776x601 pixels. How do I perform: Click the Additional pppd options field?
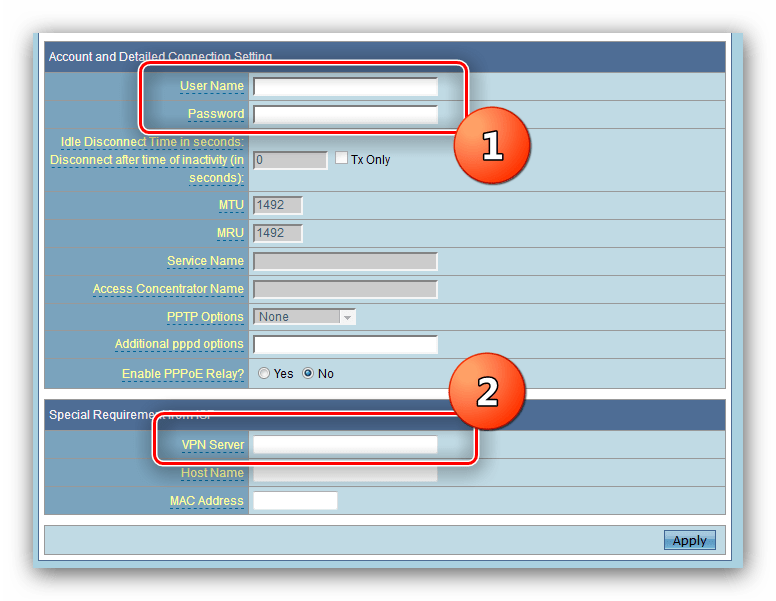pyautogui.click(x=345, y=345)
